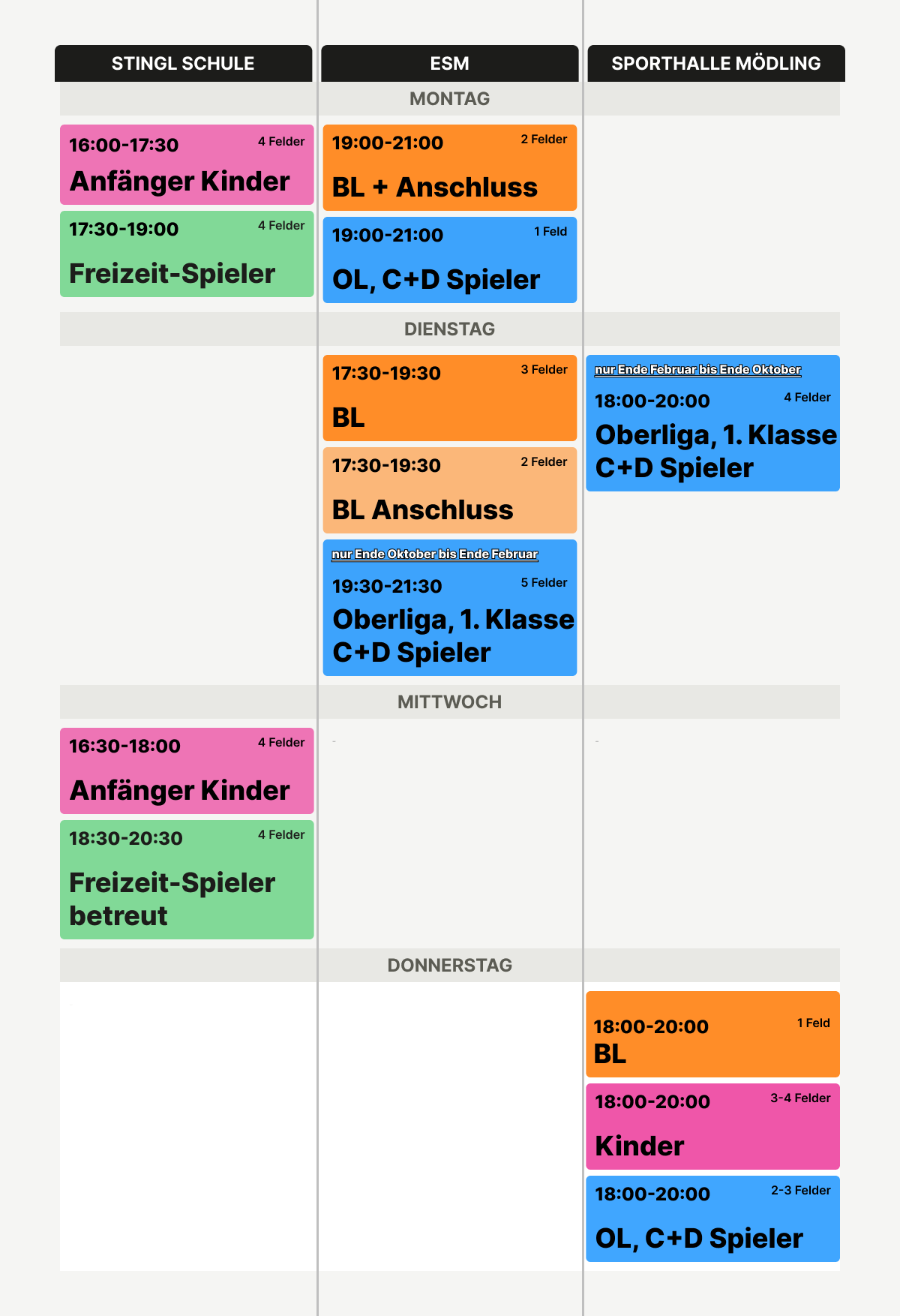Click 'nur Ende Februar bis Ende Oktober' note
This screenshot has width=900, height=1316.
697,369
